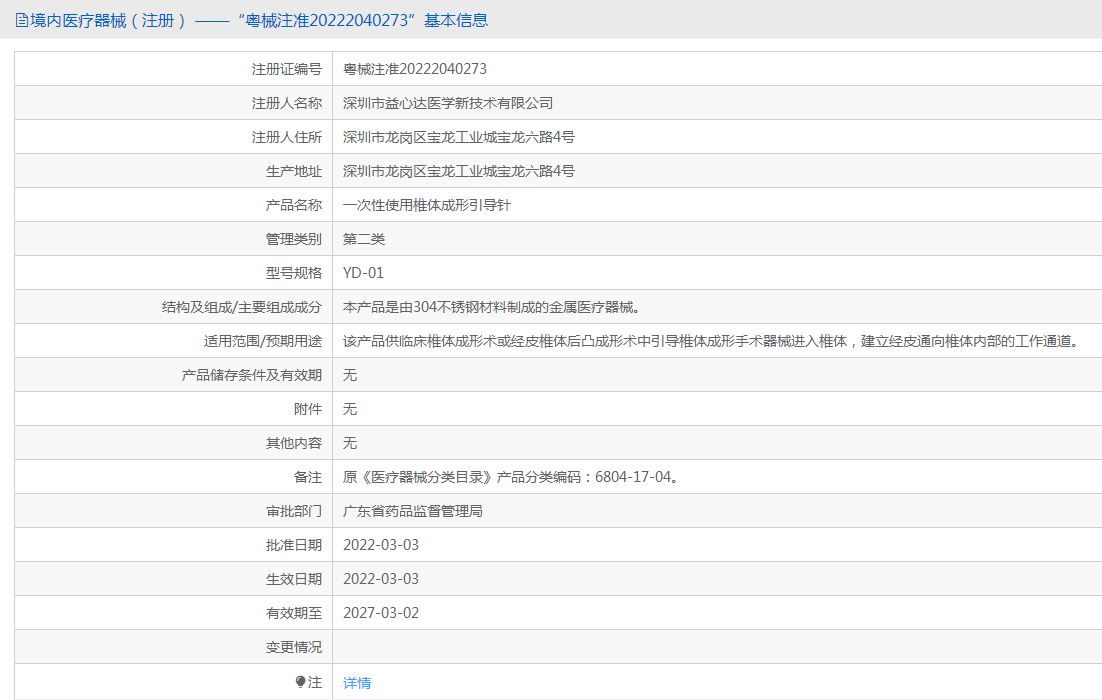Click the 生效日期 label
Image resolution: width=1102 pixels, height=700 pixels.
click(x=294, y=579)
